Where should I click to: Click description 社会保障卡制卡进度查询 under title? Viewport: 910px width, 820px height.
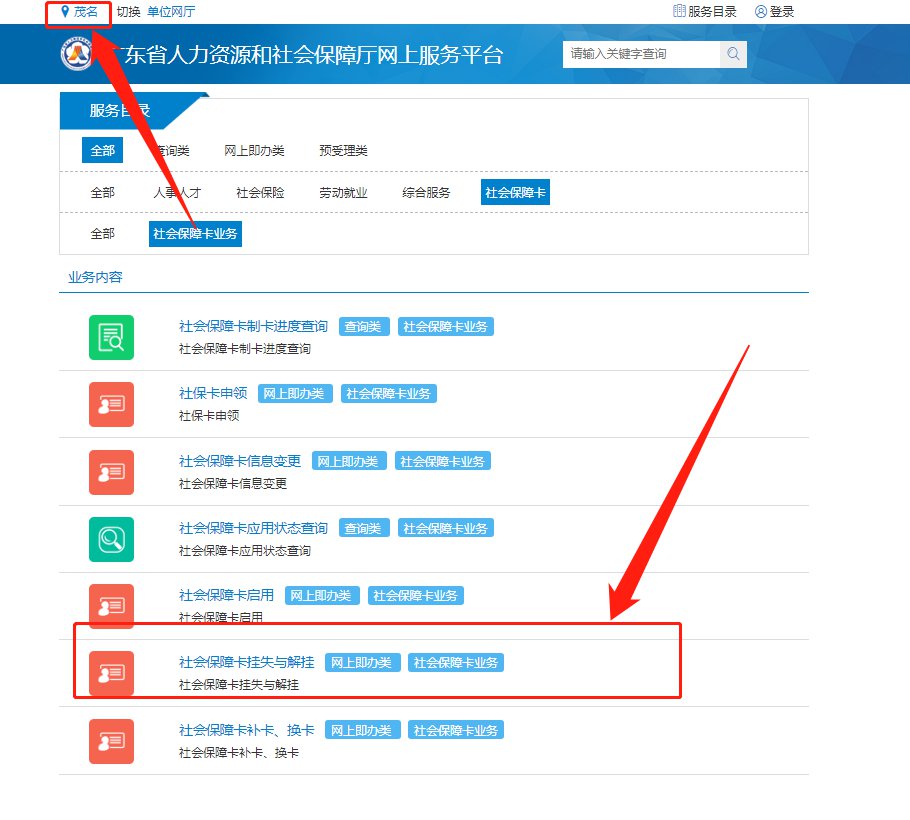point(244,349)
